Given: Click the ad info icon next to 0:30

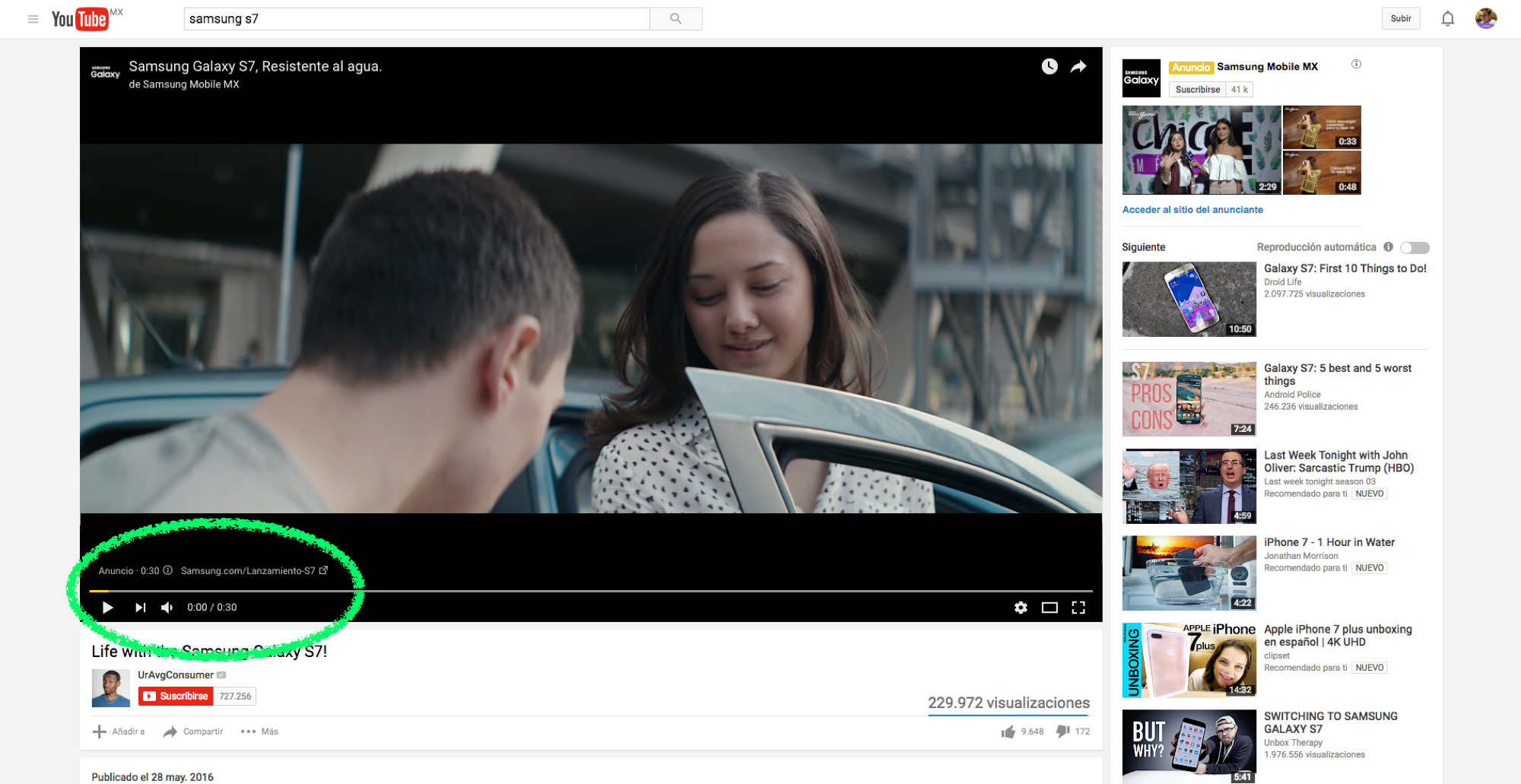Looking at the screenshot, I should [168, 570].
